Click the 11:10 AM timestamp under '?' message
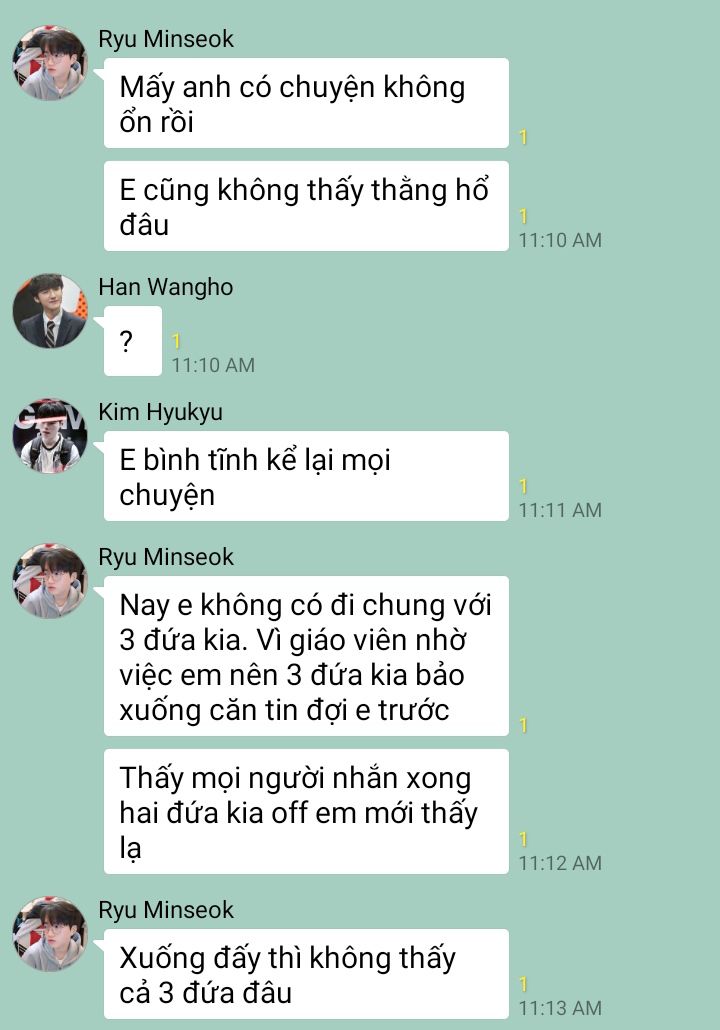Screen dimensions: 720x1030 coord(213,365)
